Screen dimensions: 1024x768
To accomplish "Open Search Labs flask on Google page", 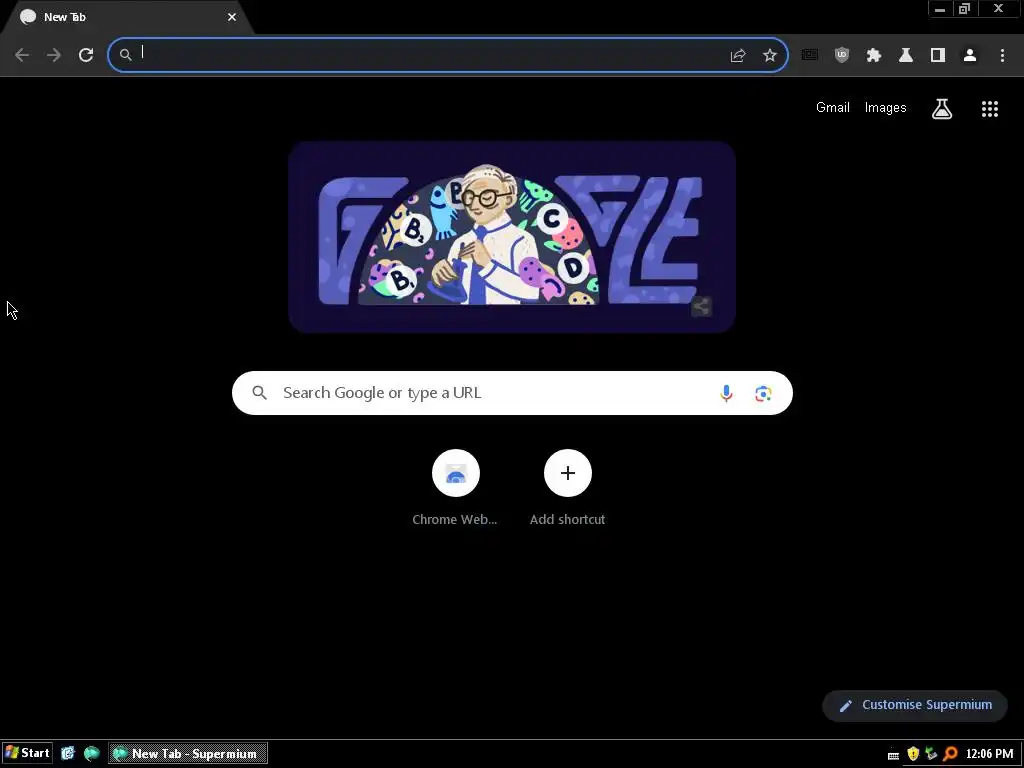I will tap(942, 108).
